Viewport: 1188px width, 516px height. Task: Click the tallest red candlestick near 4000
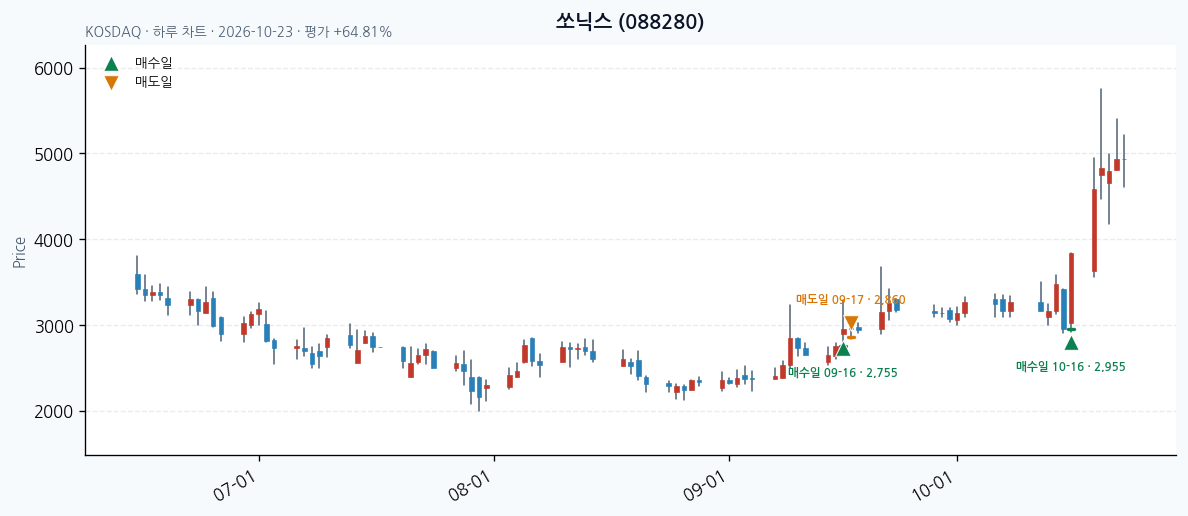tap(1094, 230)
